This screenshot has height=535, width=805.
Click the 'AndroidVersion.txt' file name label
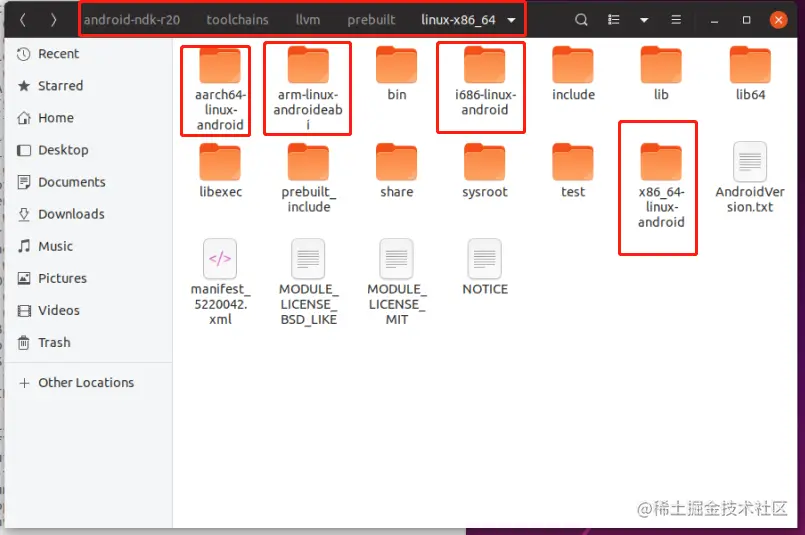(750, 199)
